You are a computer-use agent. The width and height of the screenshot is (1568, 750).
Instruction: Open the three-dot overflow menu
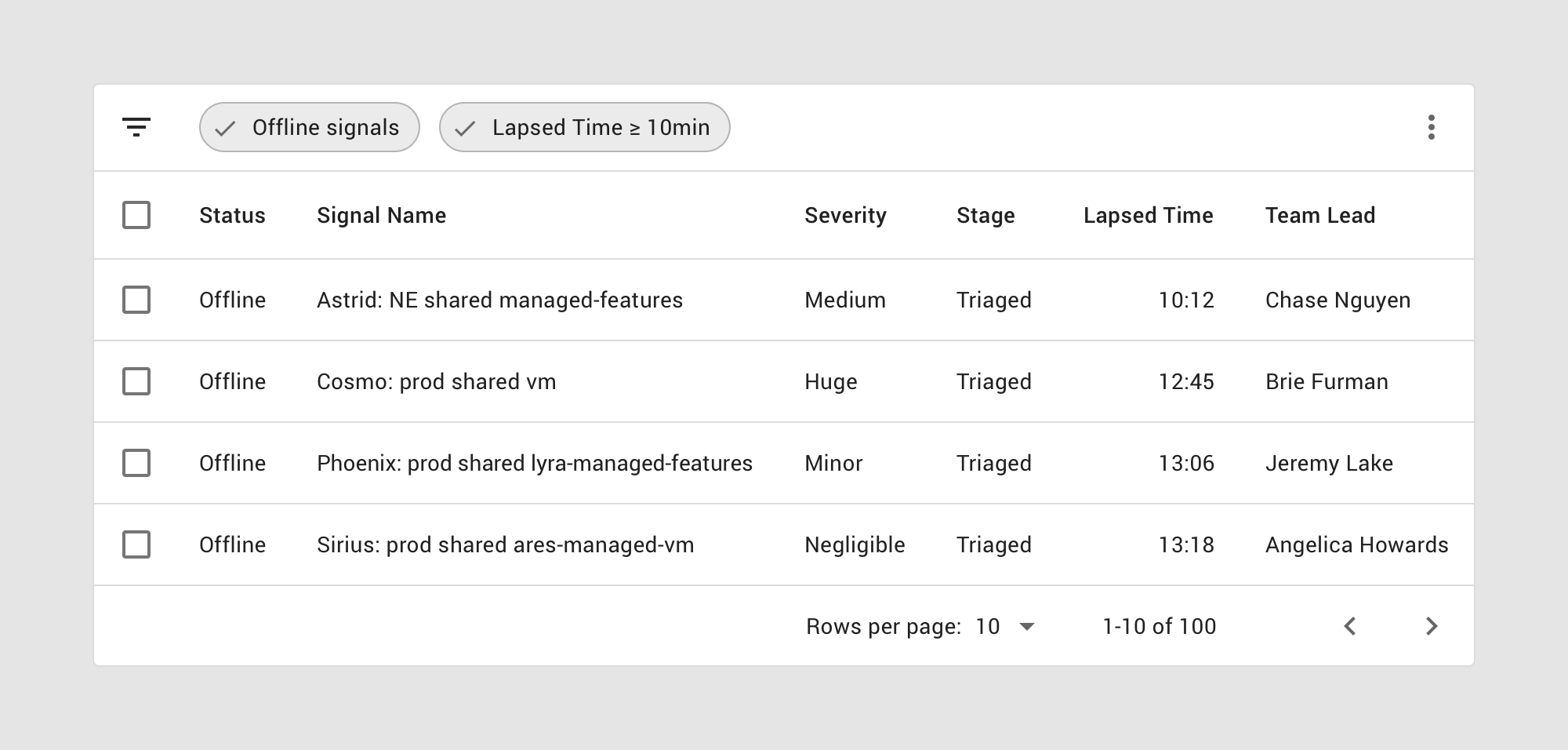coord(1432,127)
